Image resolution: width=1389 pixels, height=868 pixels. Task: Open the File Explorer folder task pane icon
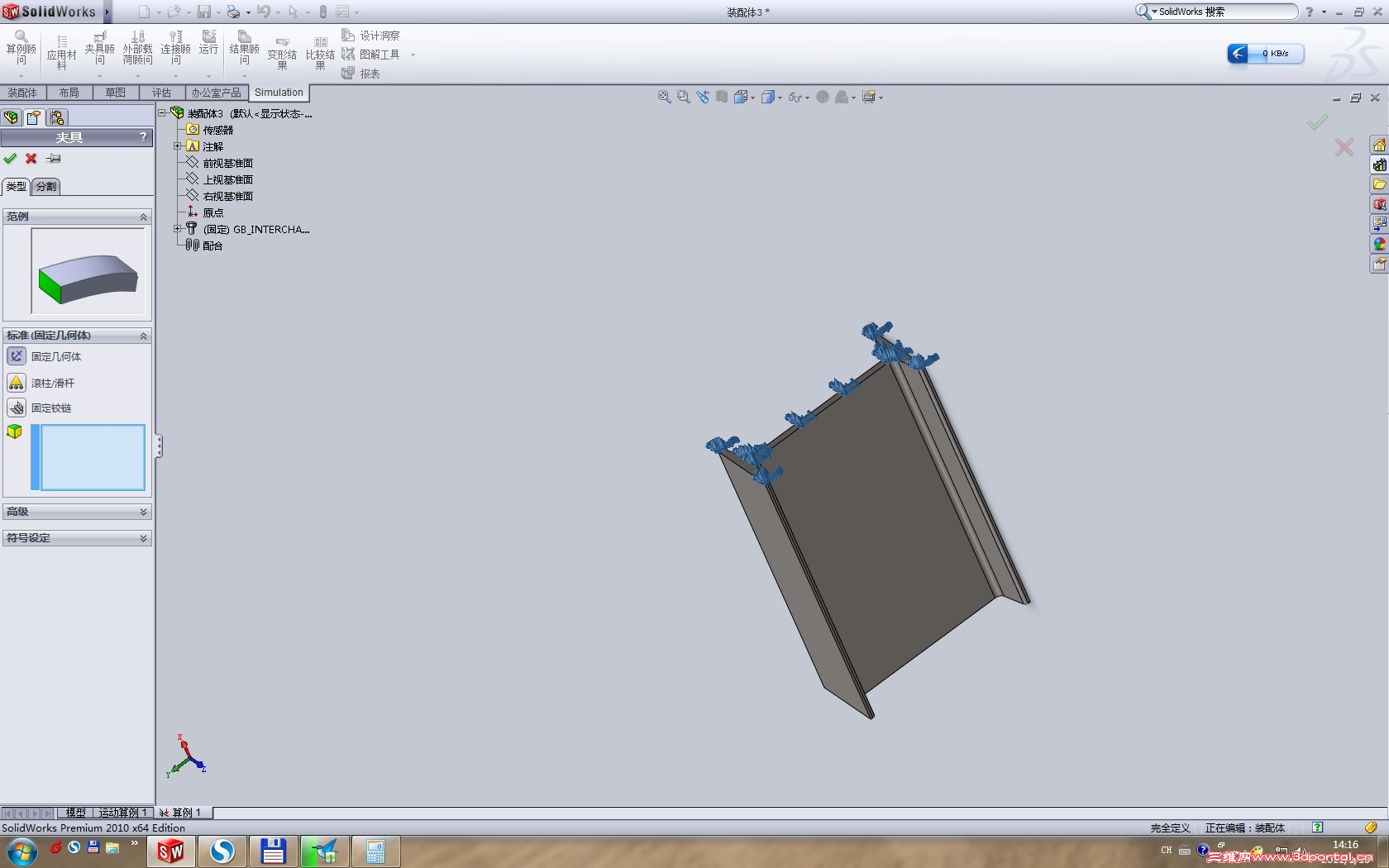[x=1379, y=184]
